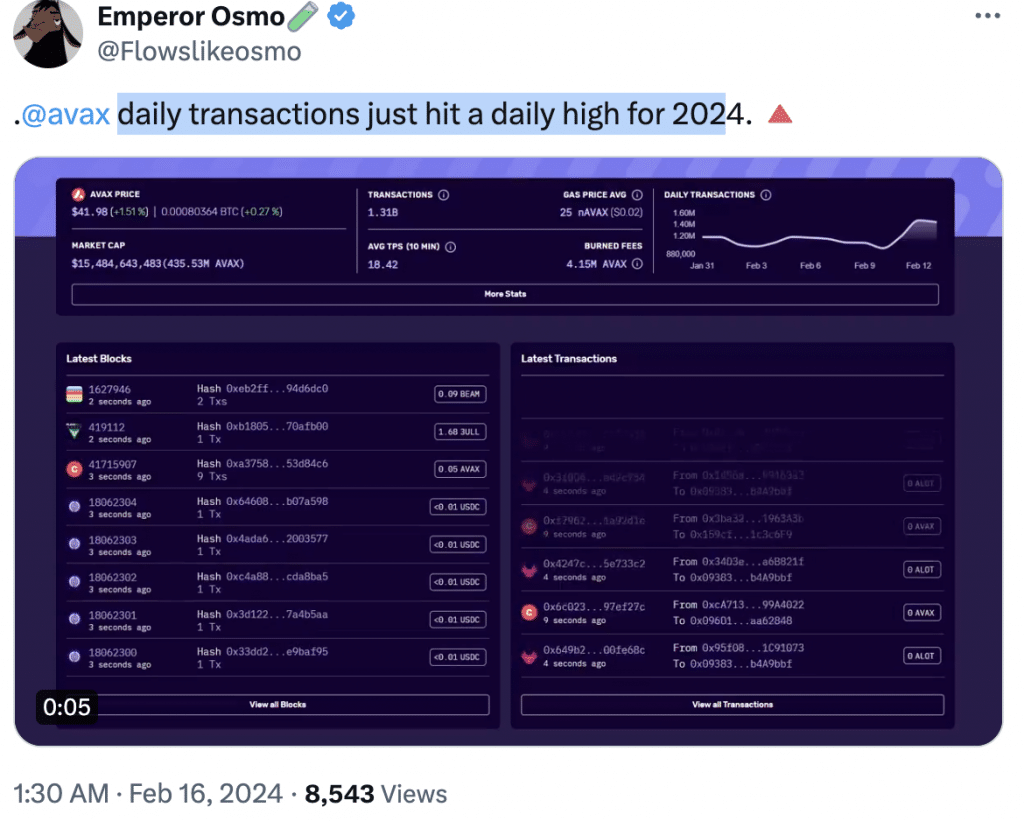
Task: Open transaction 0x649b2...00fe68c
Action: [x=594, y=650]
